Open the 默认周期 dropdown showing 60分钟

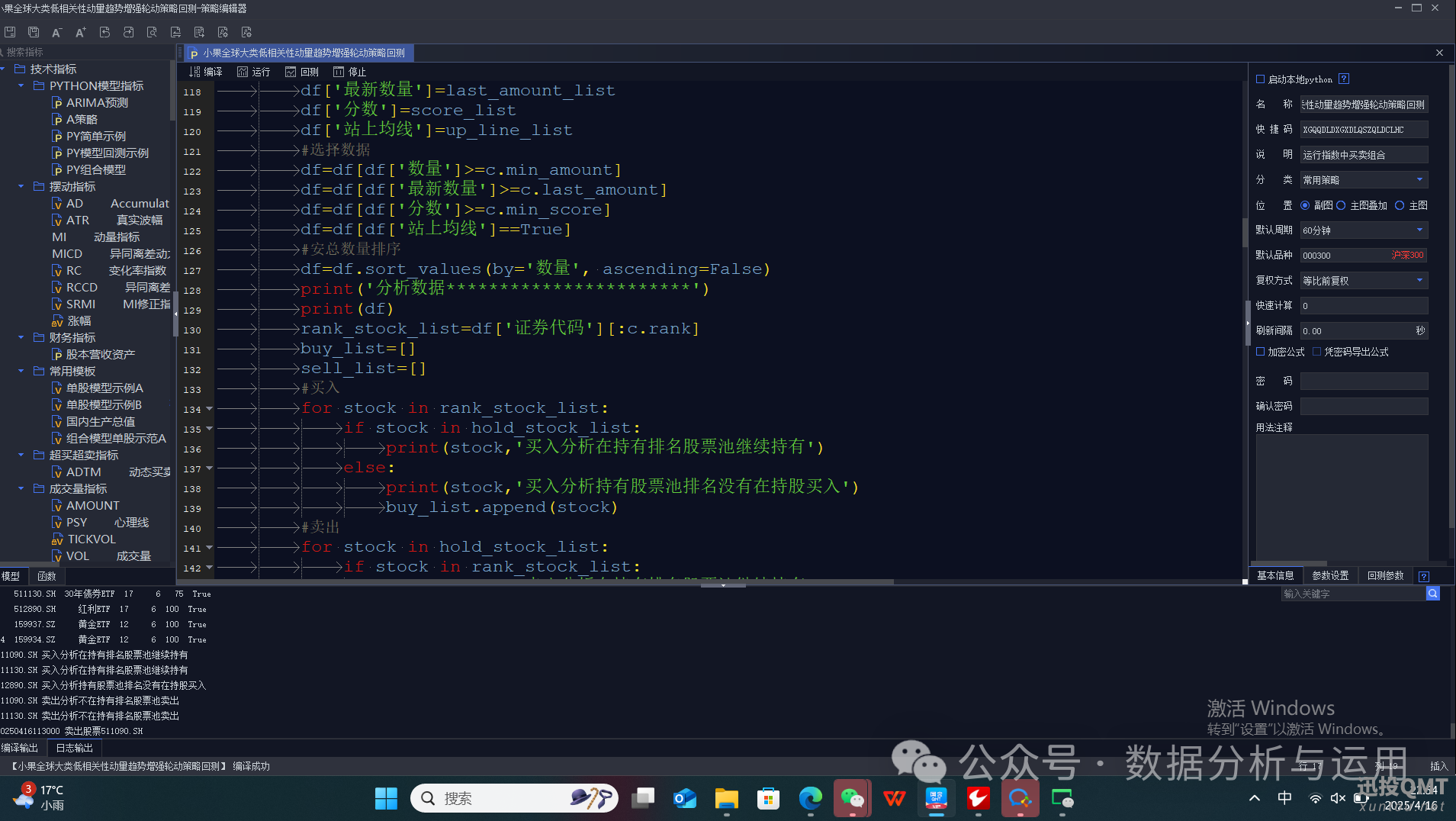pyautogui.click(x=1364, y=230)
